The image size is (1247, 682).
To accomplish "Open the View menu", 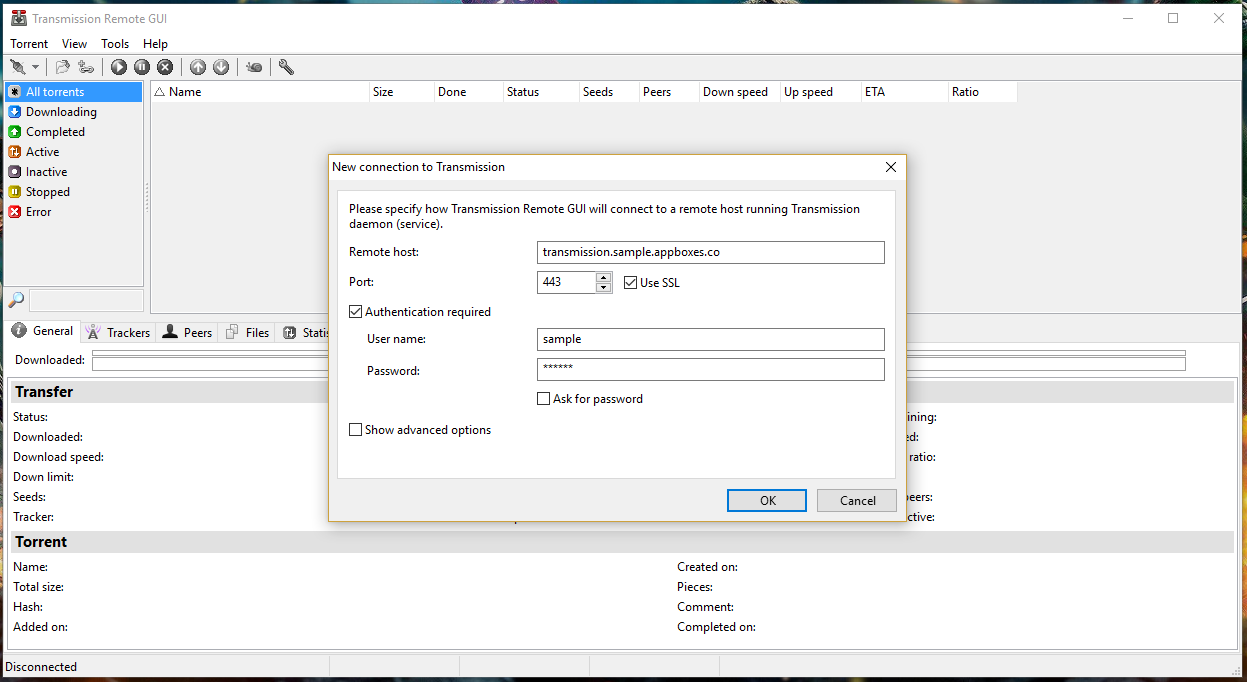I will (74, 44).
